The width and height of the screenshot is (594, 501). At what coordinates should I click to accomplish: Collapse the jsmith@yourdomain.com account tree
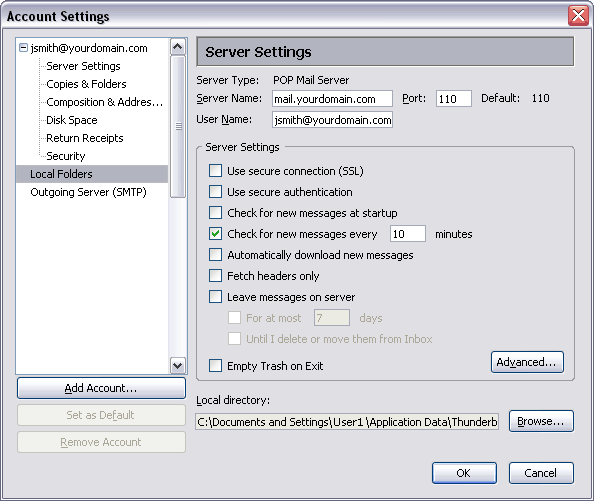tap(23, 48)
